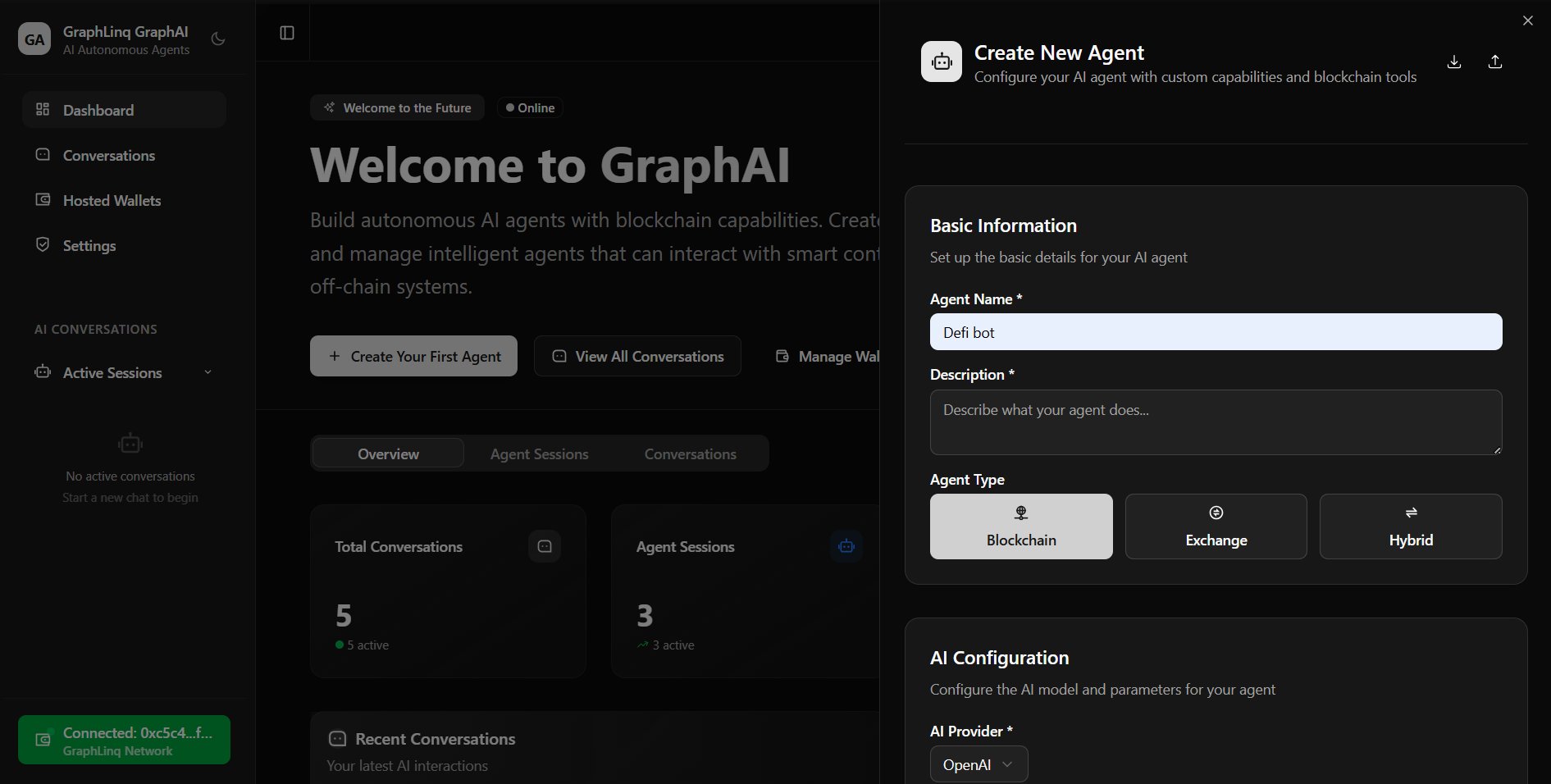The height and width of the screenshot is (784, 1551).
Task: Collapse the Active Sessions section
Action: click(207, 372)
